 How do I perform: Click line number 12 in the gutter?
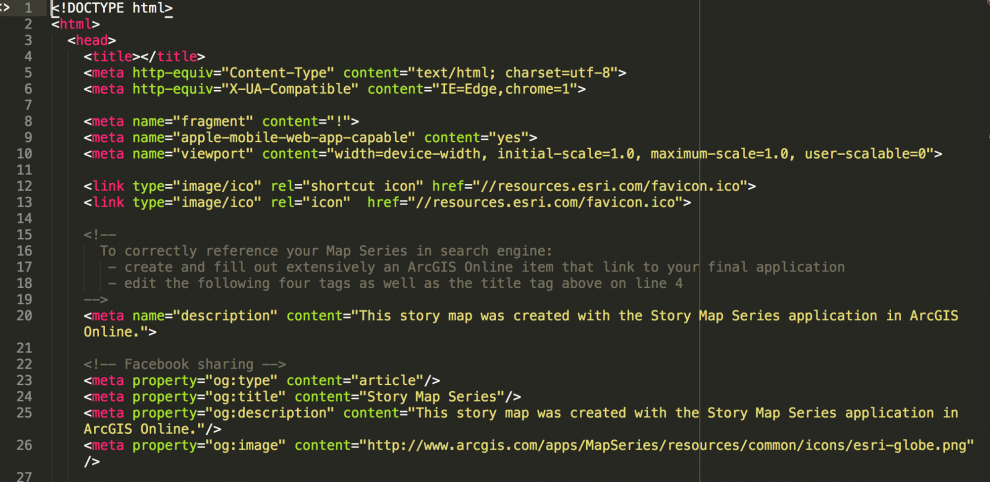(25, 186)
